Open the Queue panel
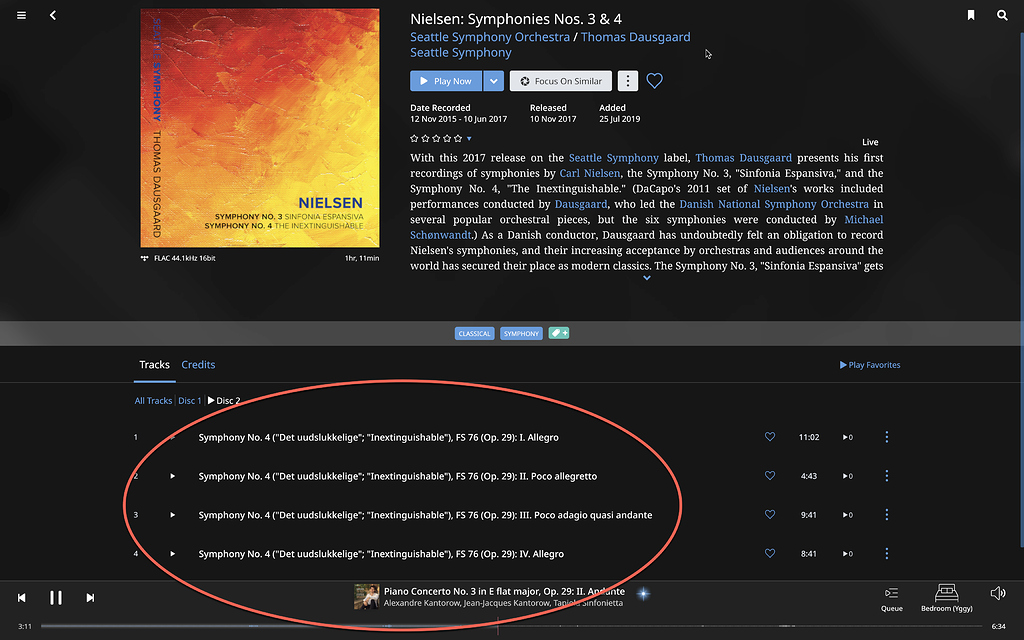1024x640 pixels. tap(891, 597)
